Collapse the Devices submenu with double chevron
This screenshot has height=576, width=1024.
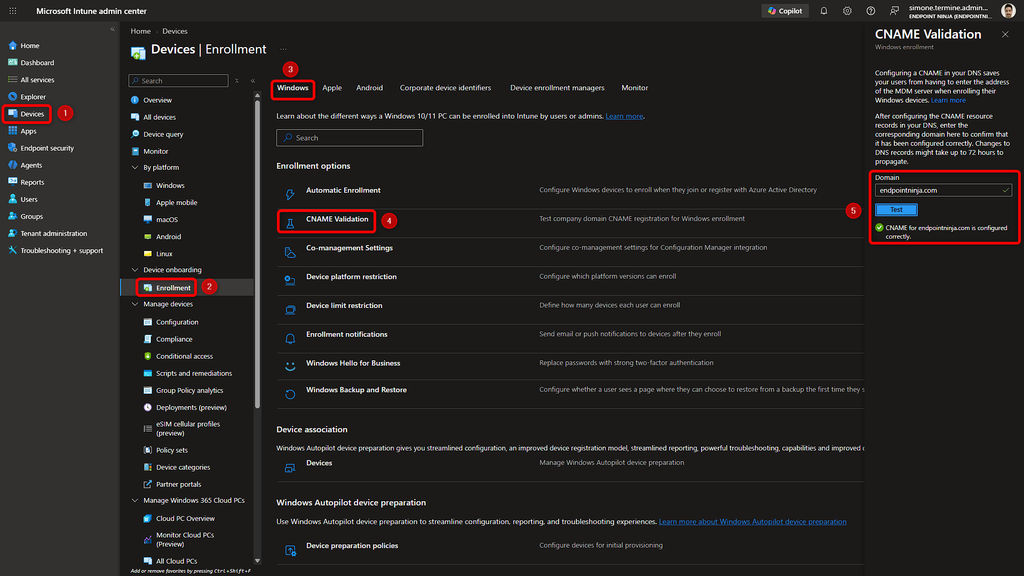tap(253, 81)
